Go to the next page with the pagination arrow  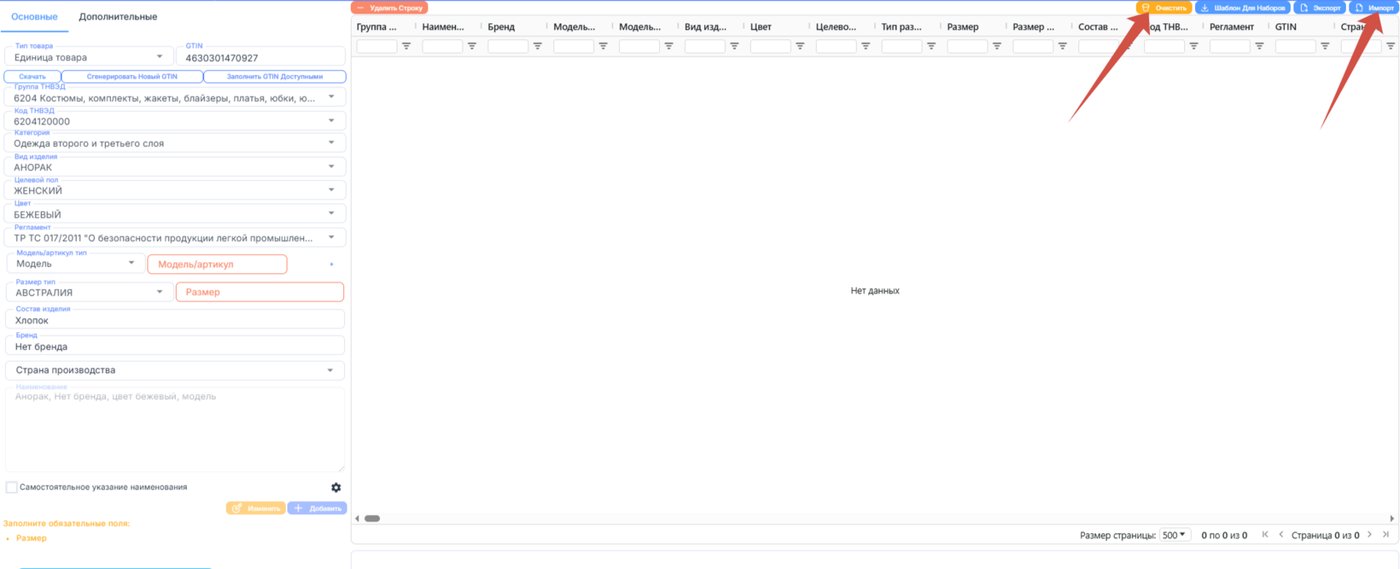pyautogui.click(x=1370, y=535)
